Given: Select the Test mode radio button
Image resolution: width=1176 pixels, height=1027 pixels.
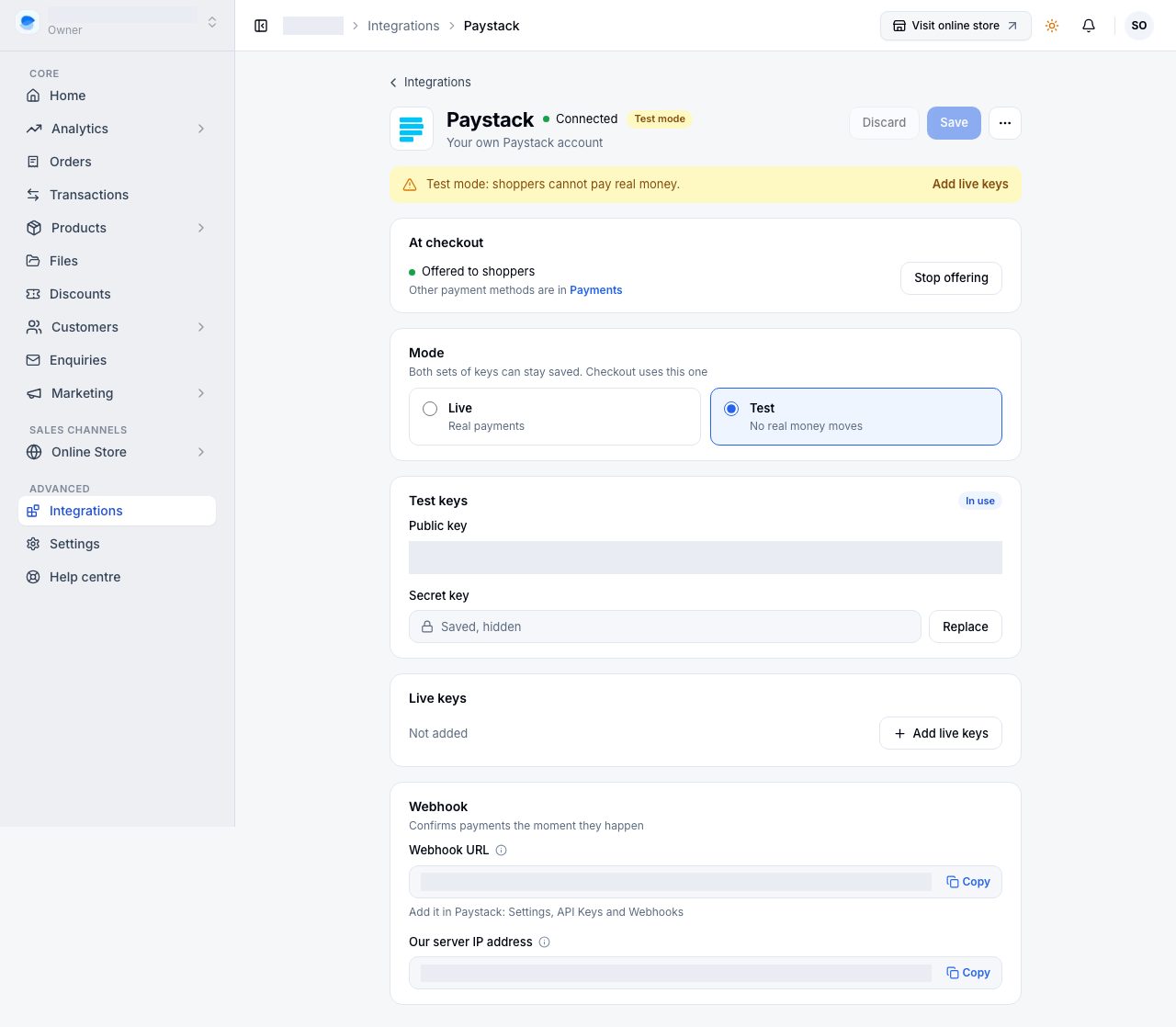Looking at the screenshot, I should point(731,409).
